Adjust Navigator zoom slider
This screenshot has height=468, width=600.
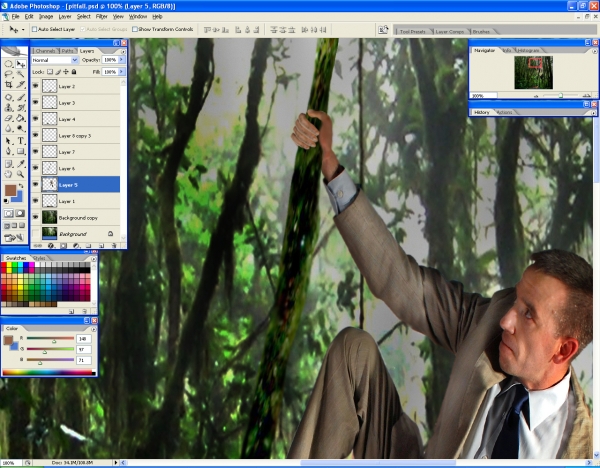tap(561, 96)
